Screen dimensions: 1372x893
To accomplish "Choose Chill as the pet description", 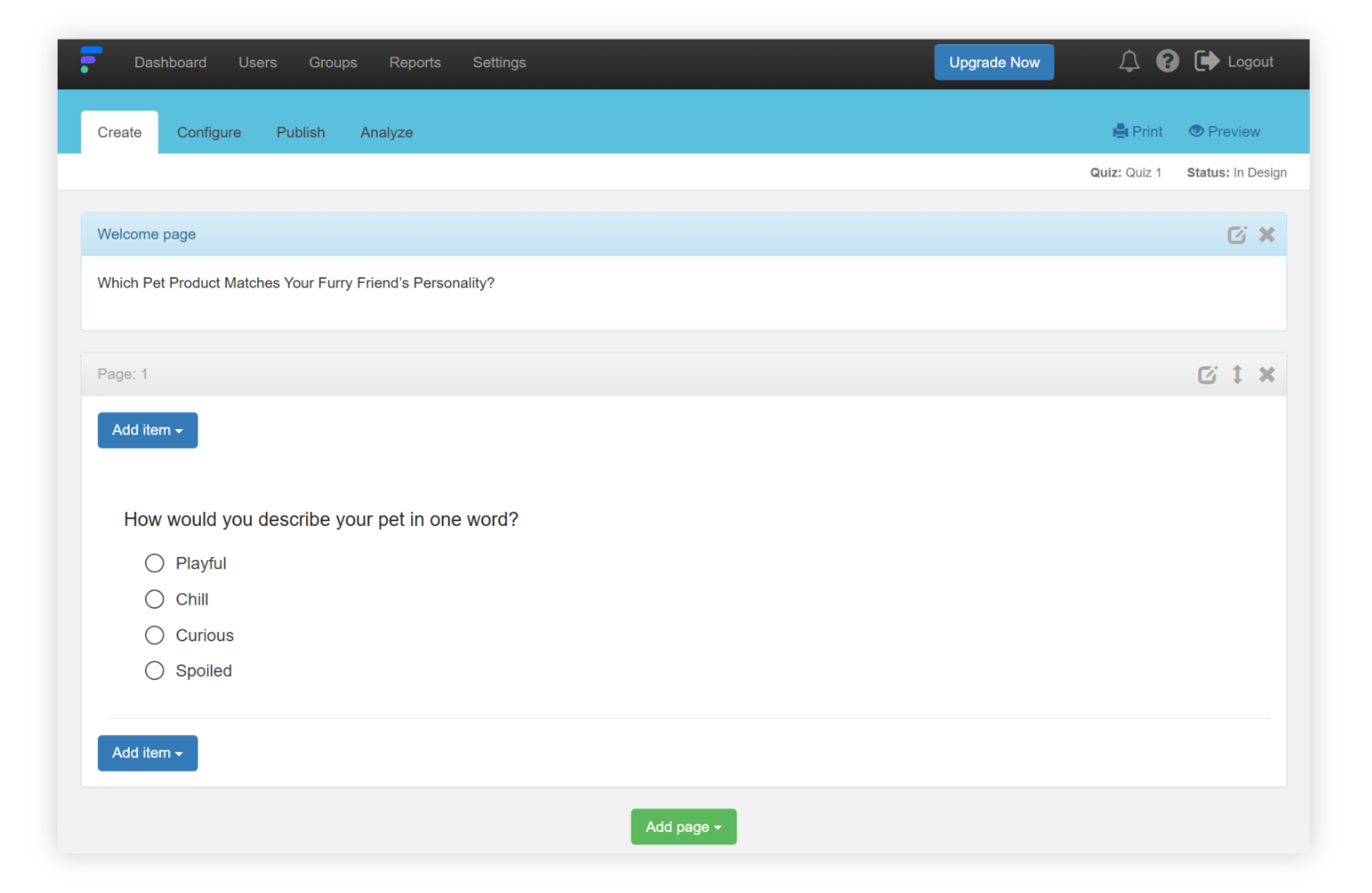I will click(x=155, y=598).
